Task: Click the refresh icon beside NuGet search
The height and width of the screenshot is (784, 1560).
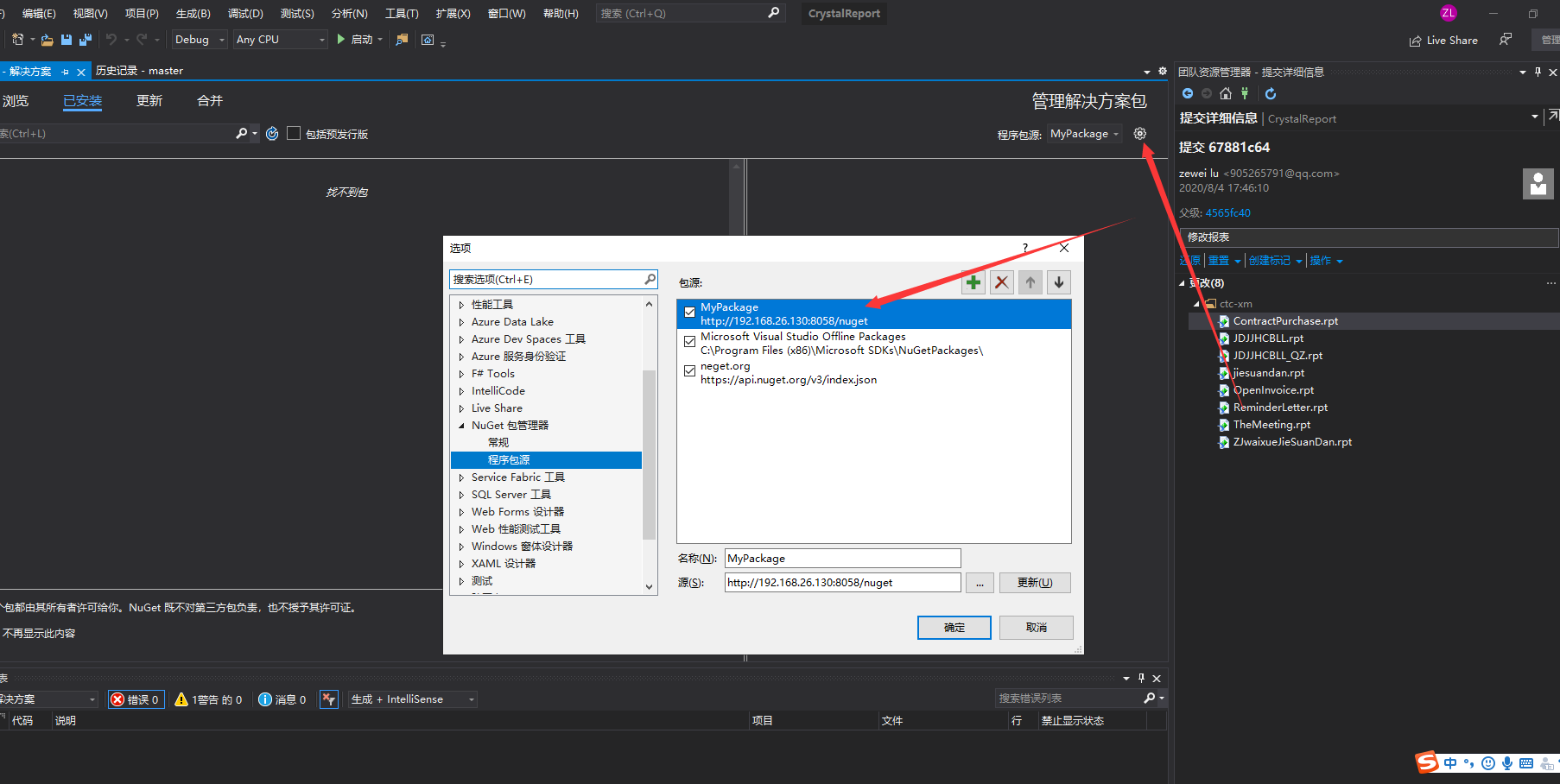Action: click(272, 134)
